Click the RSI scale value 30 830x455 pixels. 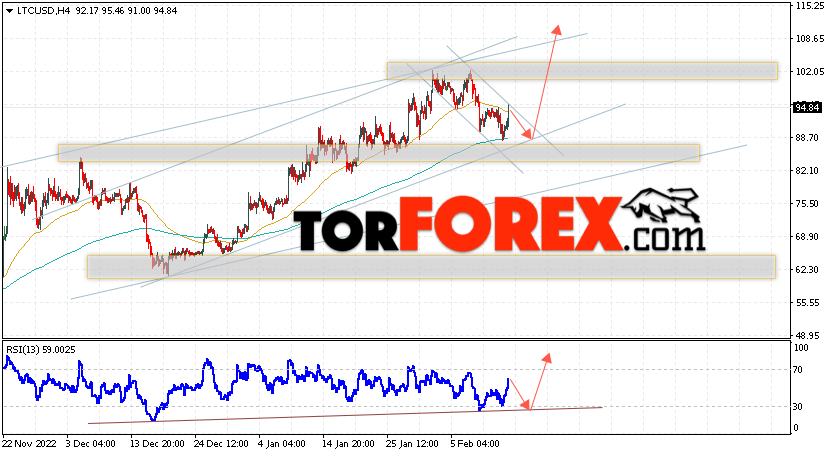click(x=799, y=407)
